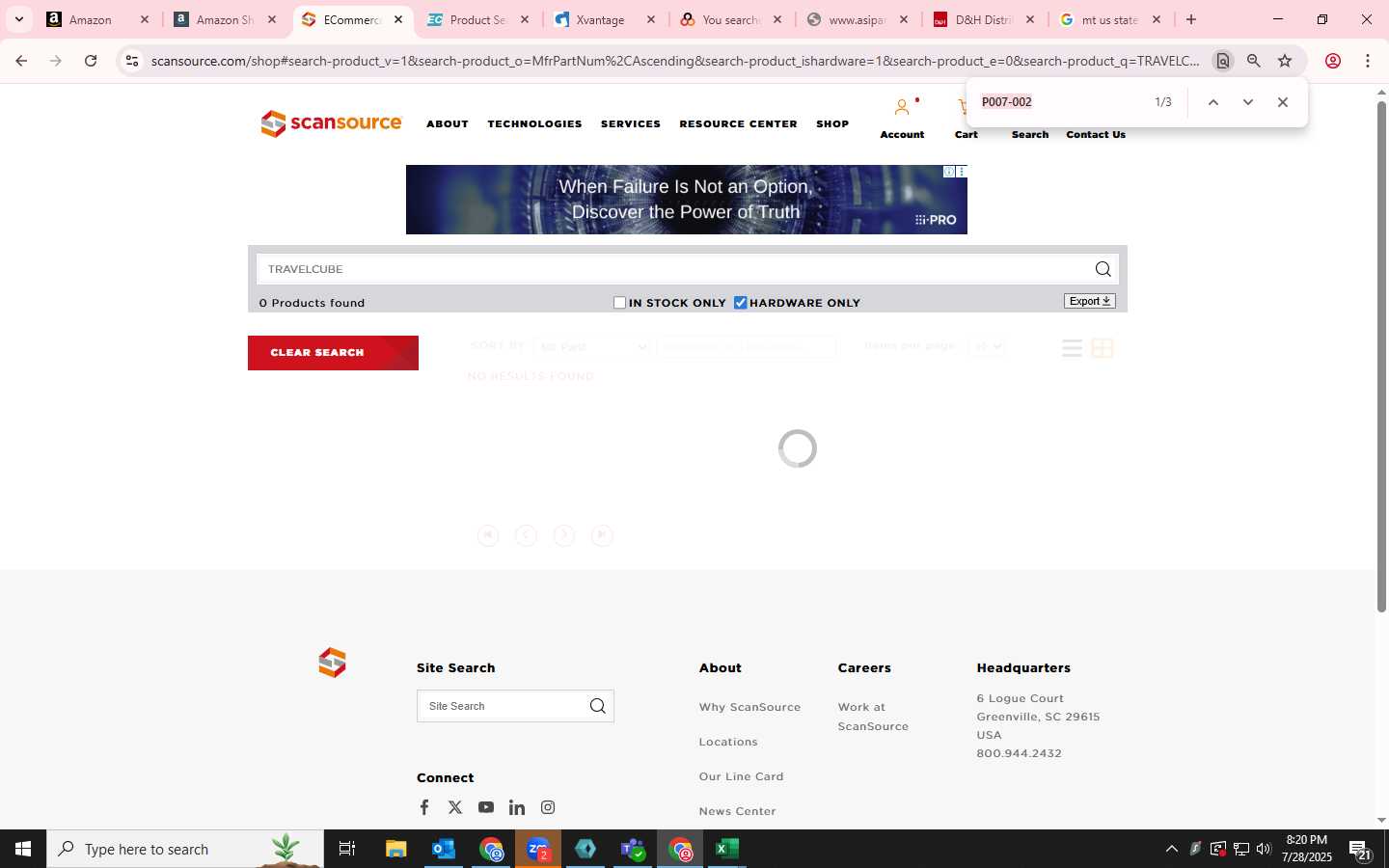Open ScanSource YouTube icon

(486, 807)
